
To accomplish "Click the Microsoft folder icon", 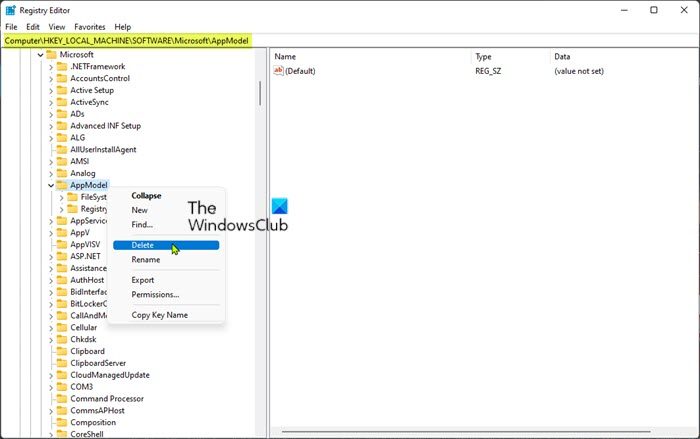I will (51, 54).
